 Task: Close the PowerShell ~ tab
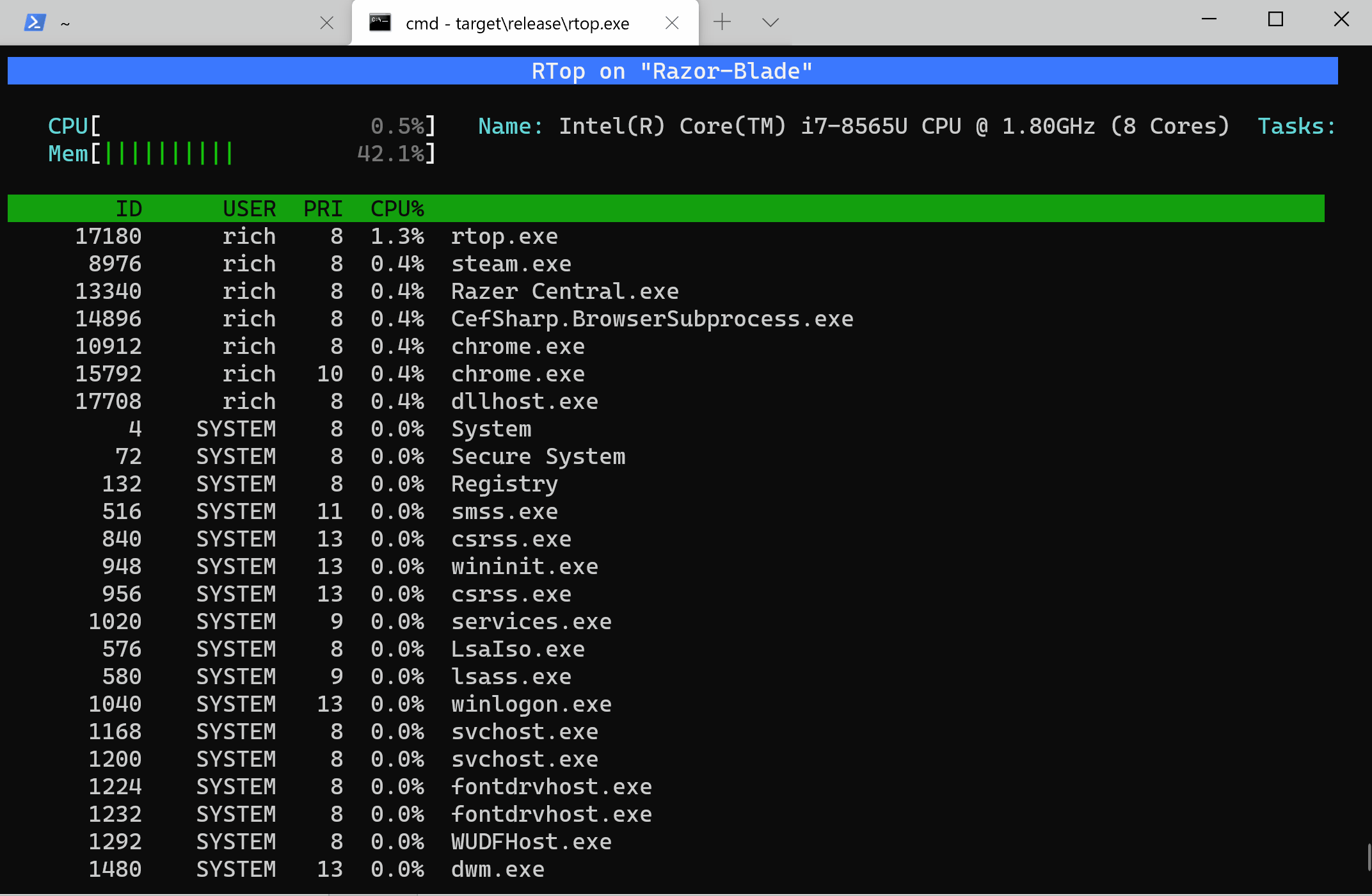click(x=326, y=23)
